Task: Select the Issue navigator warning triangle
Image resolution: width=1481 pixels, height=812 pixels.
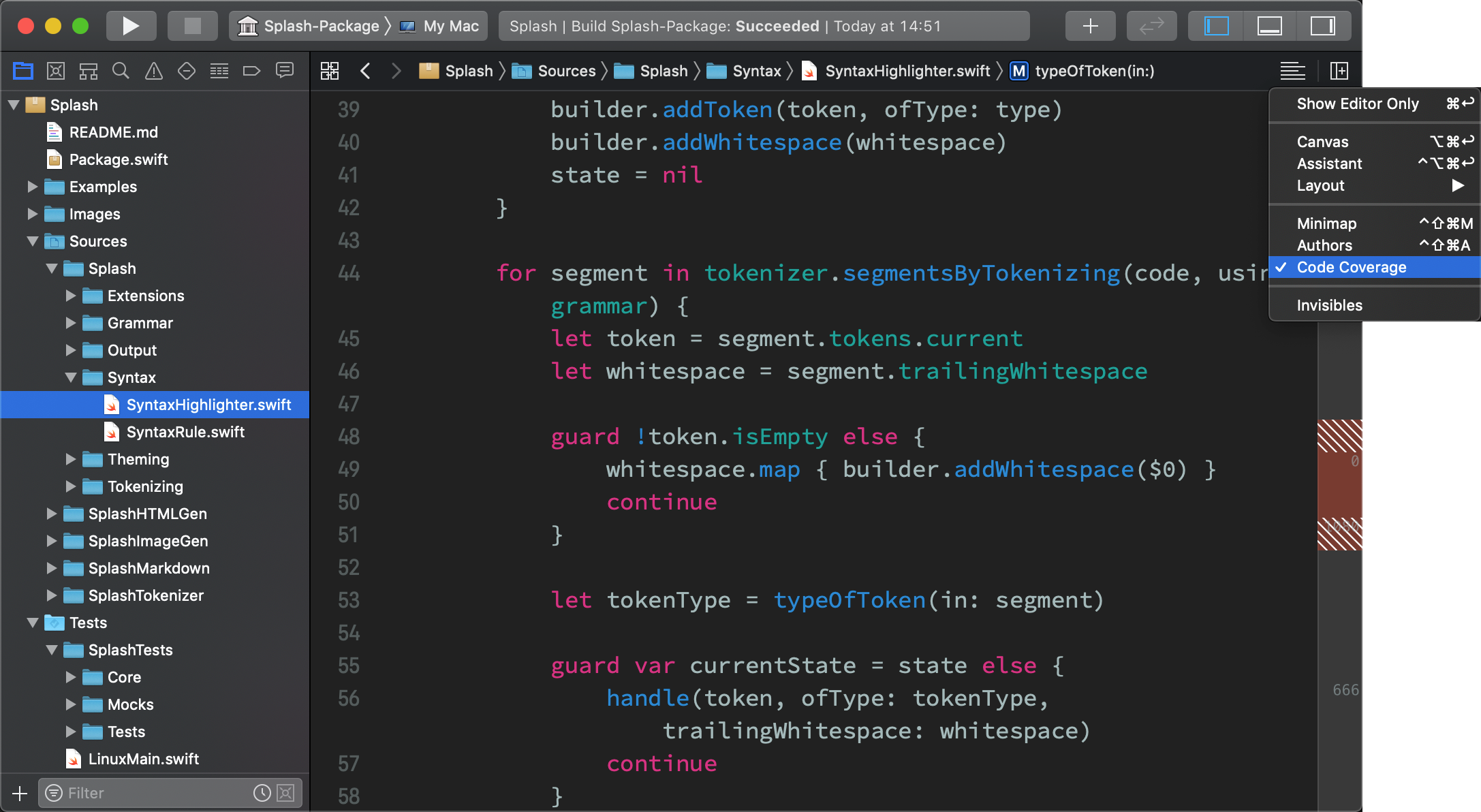Action: [153, 70]
